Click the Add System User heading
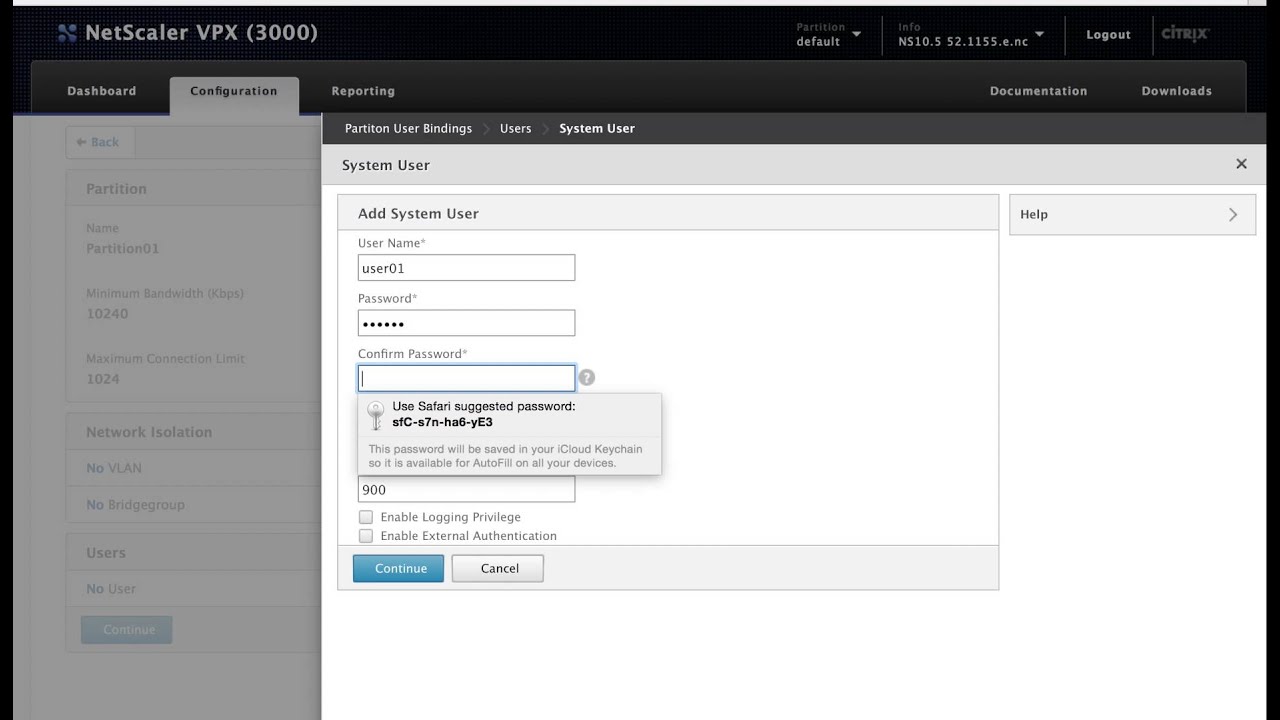1280x720 pixels. (418, 213)
